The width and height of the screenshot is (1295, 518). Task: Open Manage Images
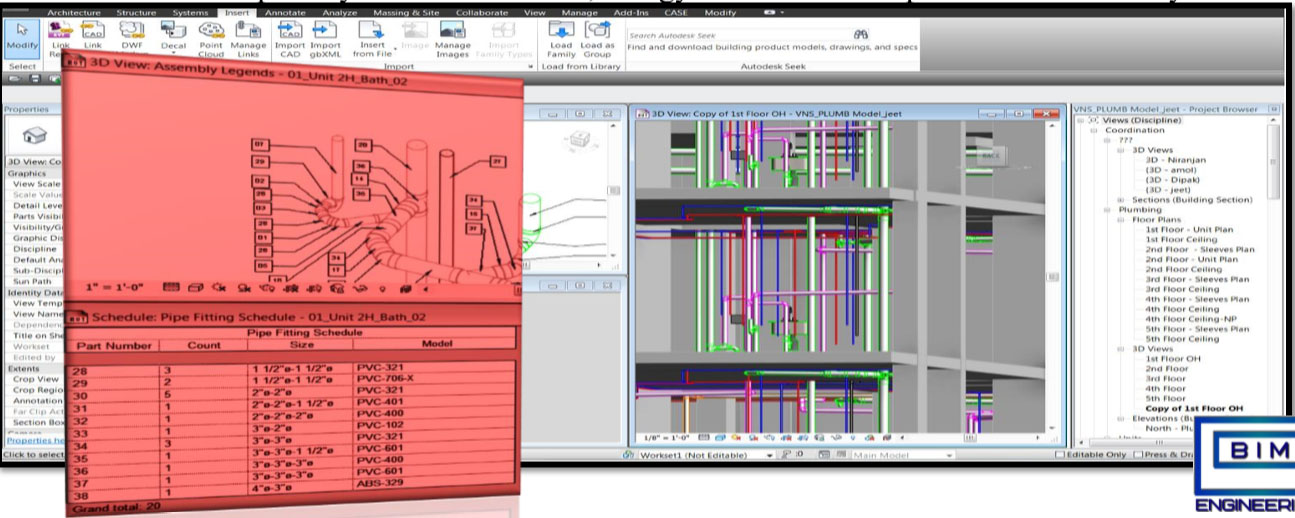click(452, 37)
